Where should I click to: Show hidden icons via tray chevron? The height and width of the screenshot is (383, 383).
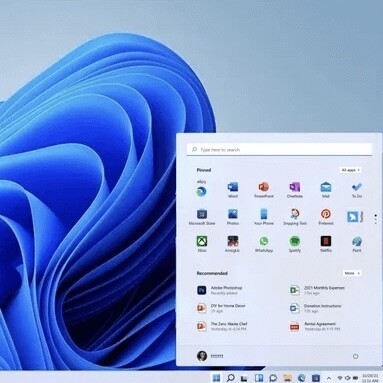[329, 378]
